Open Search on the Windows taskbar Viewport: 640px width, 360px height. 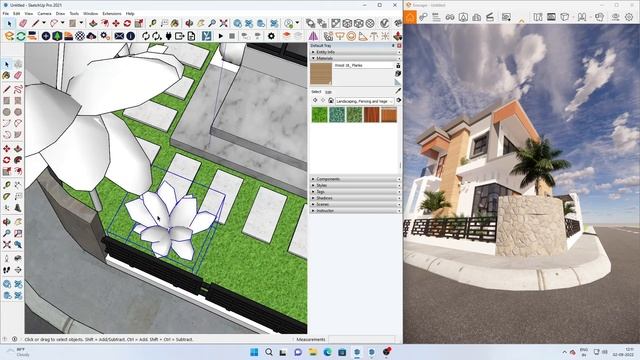(x=269, y=352)
